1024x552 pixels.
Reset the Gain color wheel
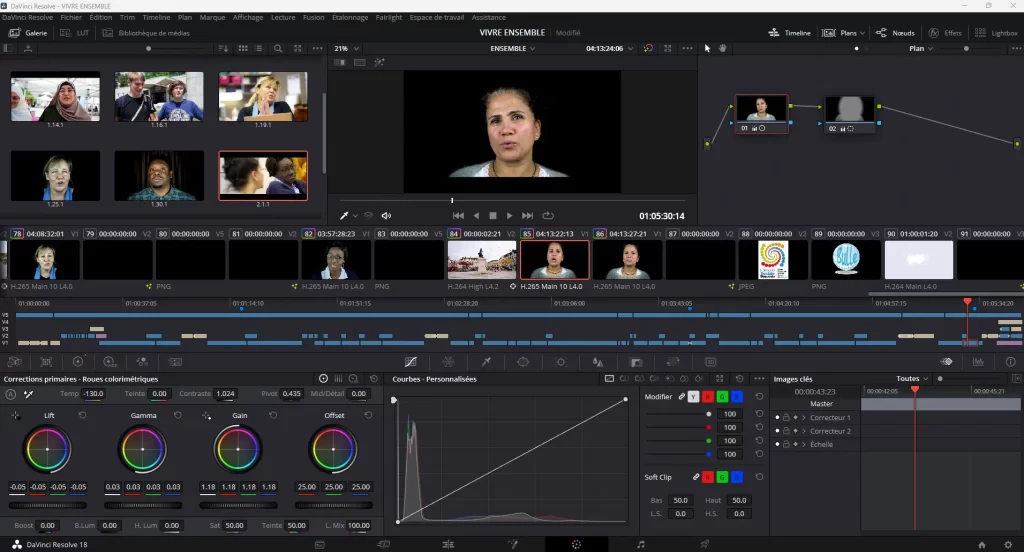pyautogui.click(x=273, y=415)
